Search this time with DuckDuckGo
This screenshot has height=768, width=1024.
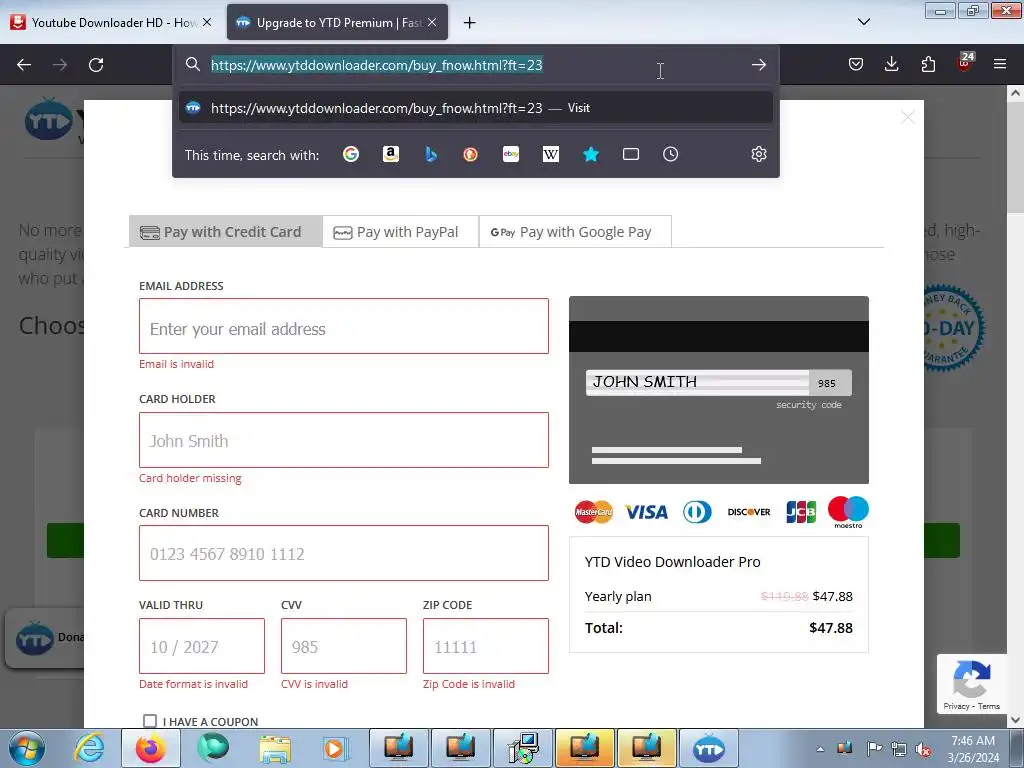[470, 154]
